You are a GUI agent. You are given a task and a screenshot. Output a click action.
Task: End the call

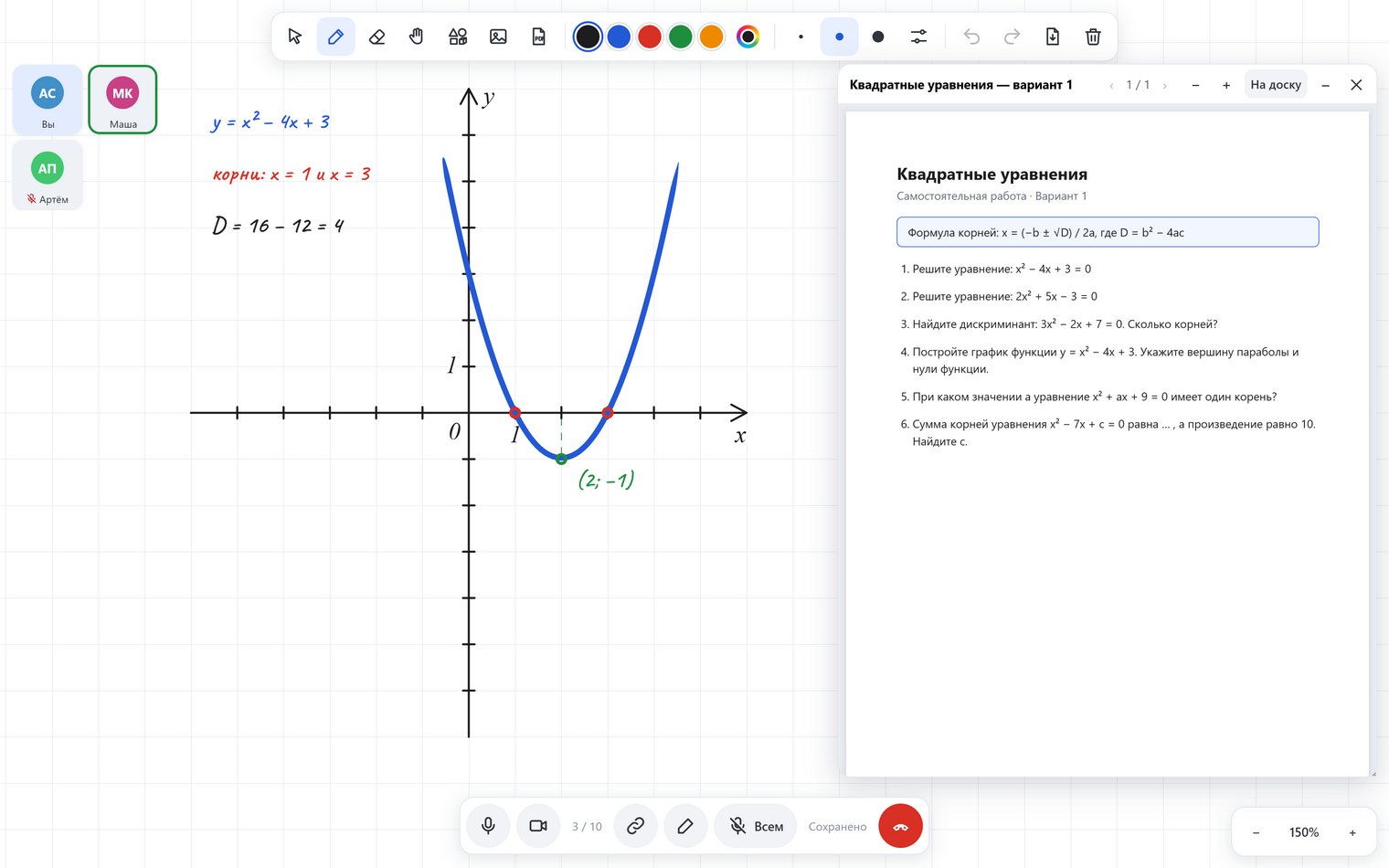coord(900,826)
